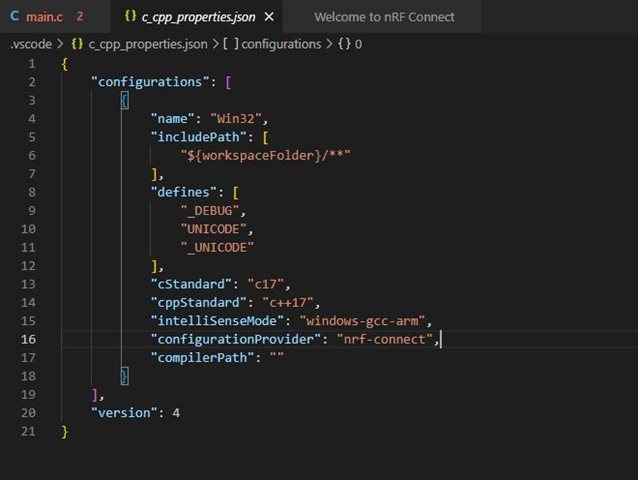Open the c_cpp_properties.json breadcrumb
The height and width of the screenshot is (480, 638).
pos(148,44)
